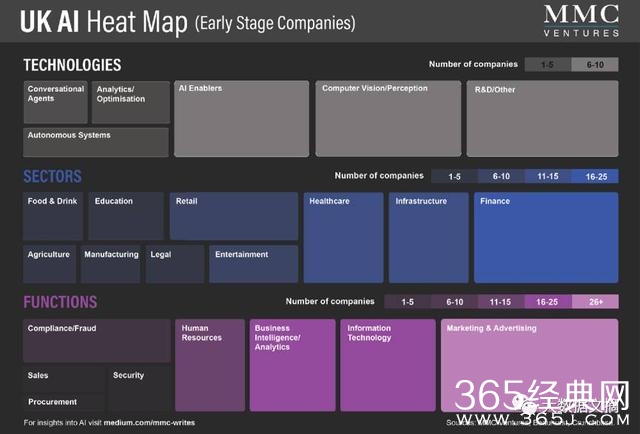Click the Business Intelligence/Analytics tile
640x434 pixels.
(292, 365)
